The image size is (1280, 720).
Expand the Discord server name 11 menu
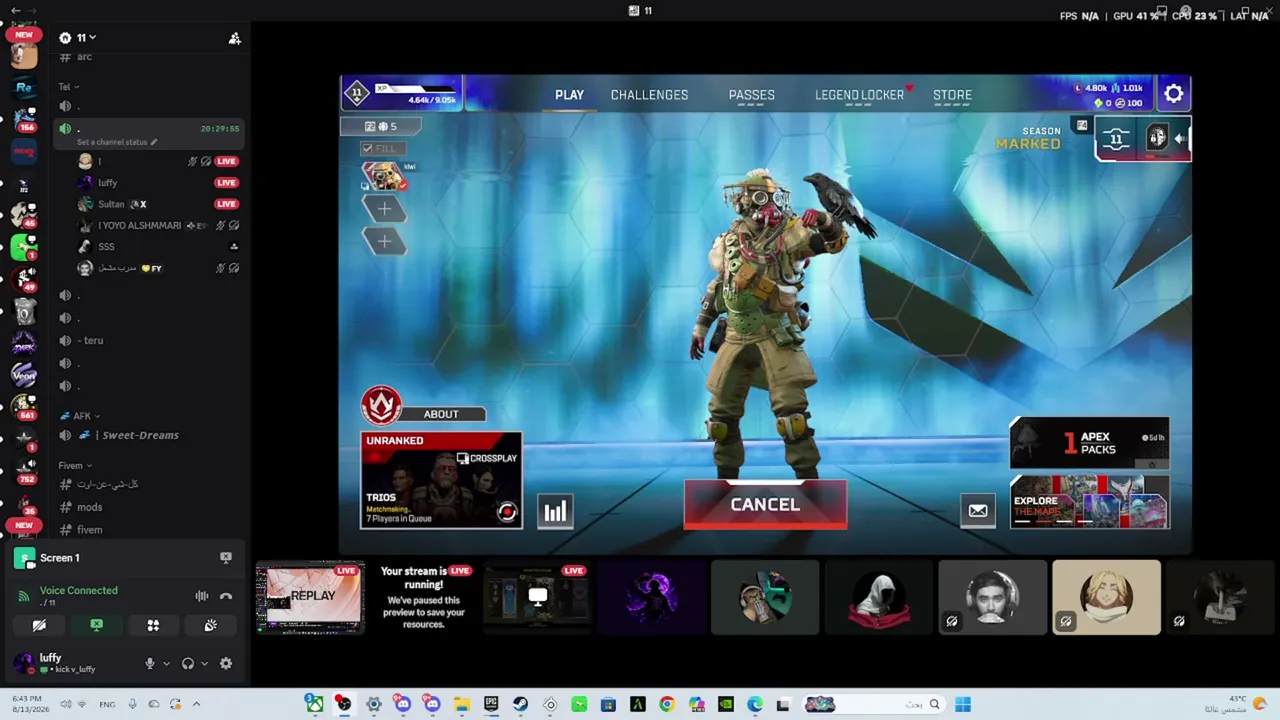click(x=78, y=38)
